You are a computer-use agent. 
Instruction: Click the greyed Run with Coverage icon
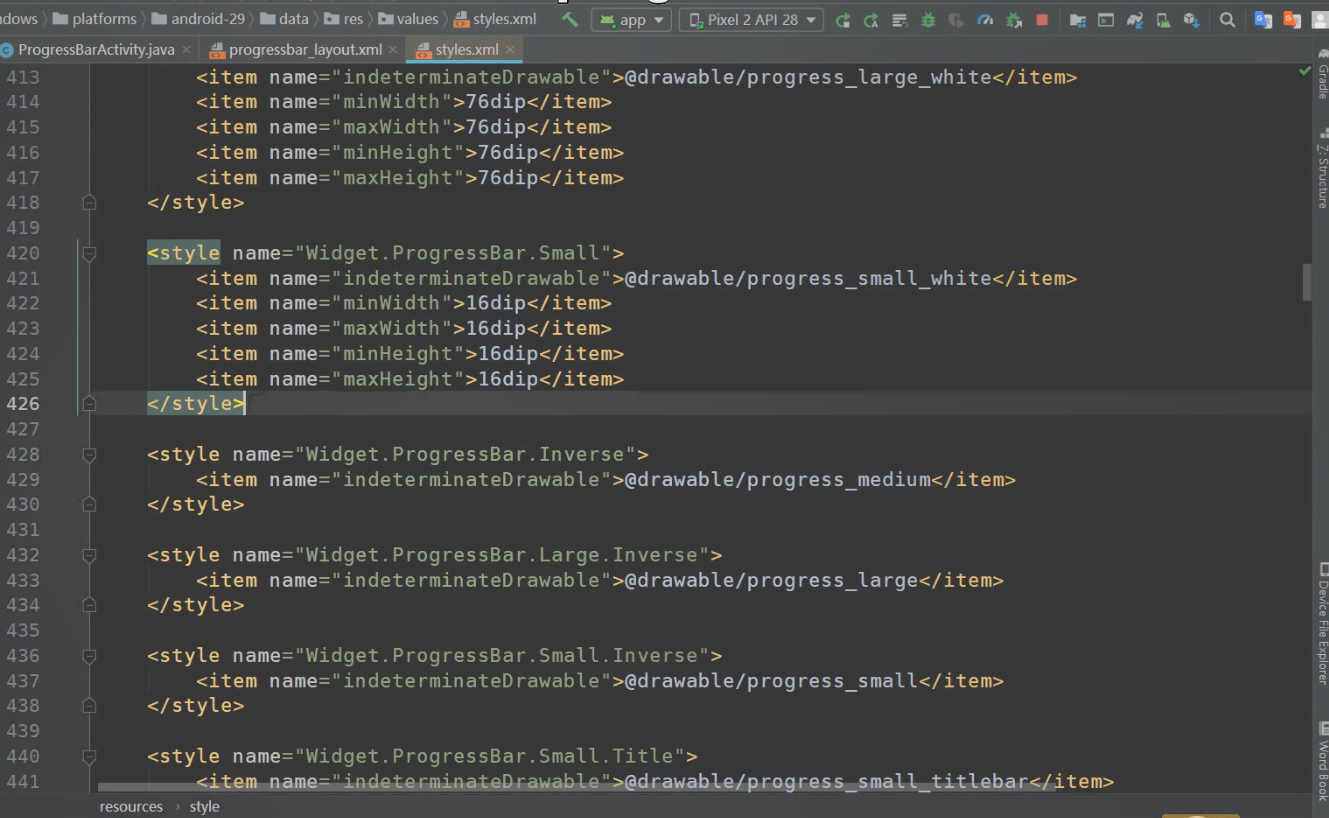pyautogui.click(x=956, y=20)
